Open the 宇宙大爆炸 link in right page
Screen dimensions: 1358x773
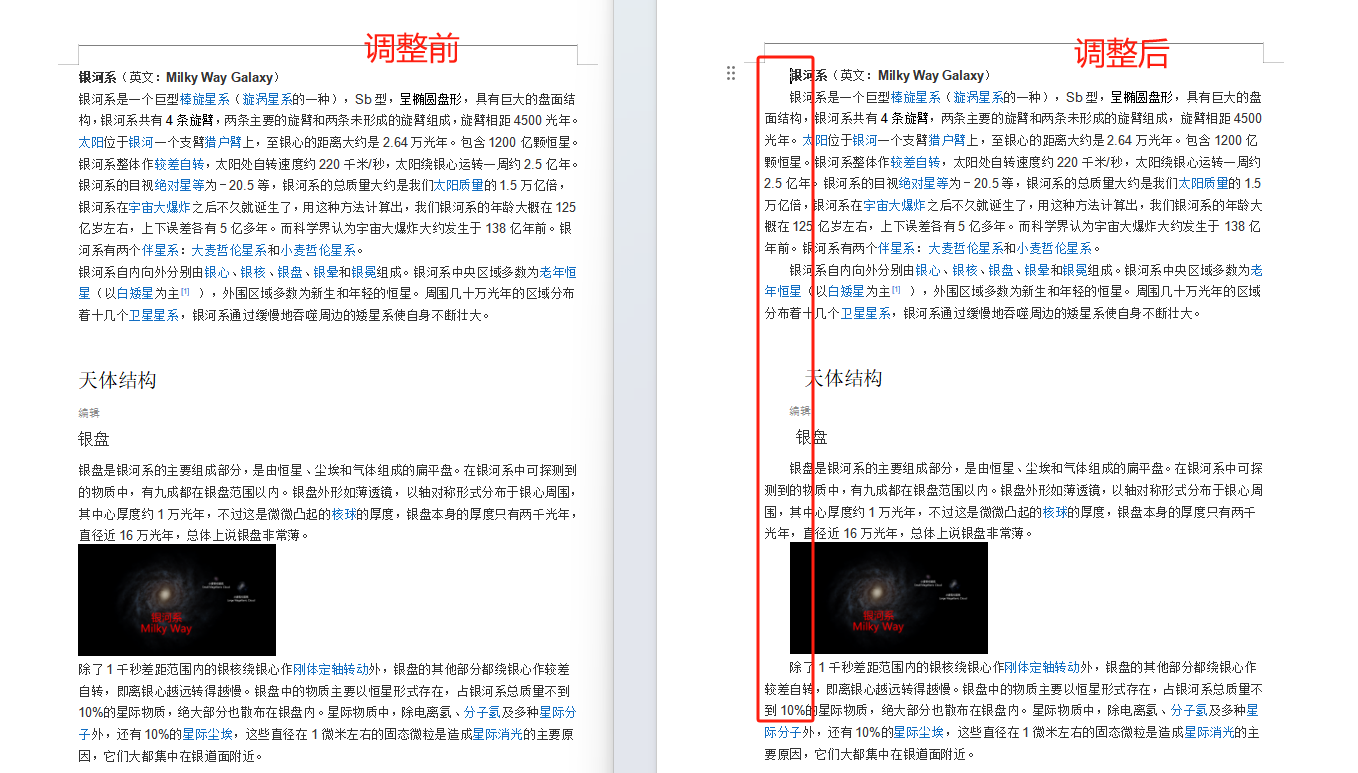click(896, 205)
